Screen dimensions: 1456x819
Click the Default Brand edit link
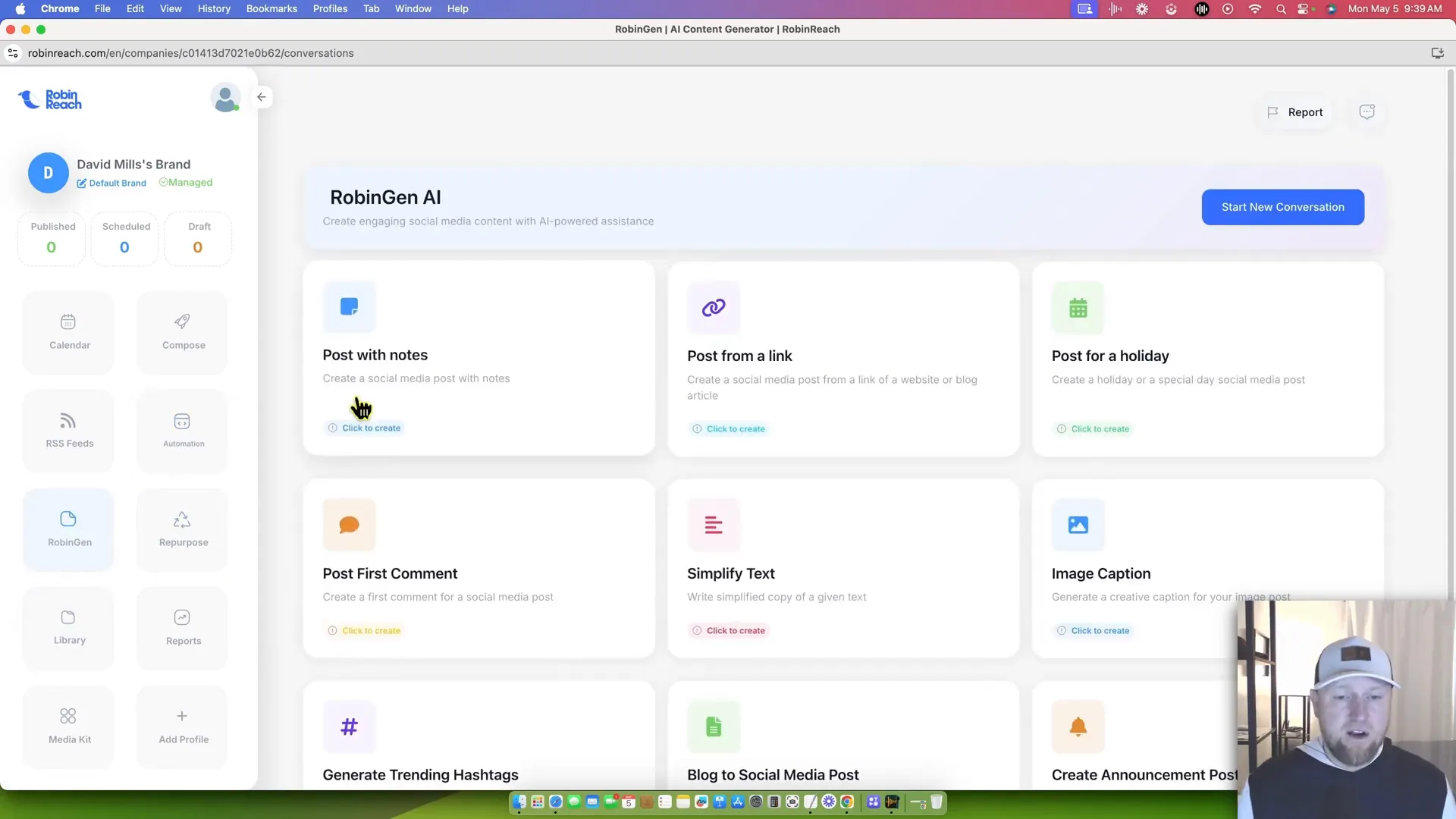coord(111,184)
